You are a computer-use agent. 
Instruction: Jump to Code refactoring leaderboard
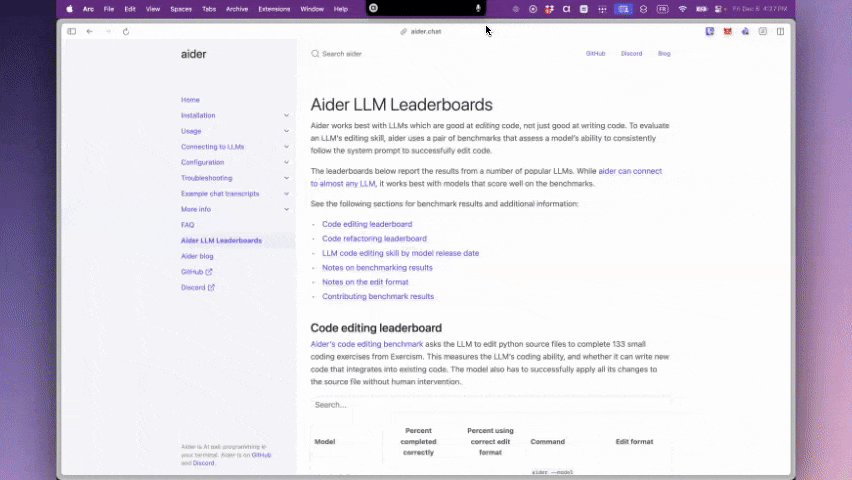[x=374, y=239]
